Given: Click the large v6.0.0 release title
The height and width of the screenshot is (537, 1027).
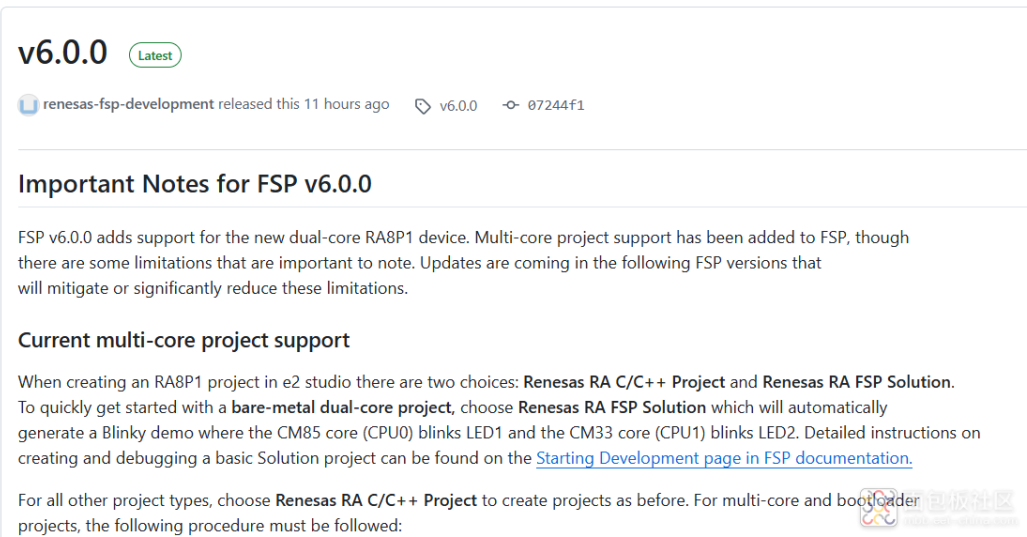Looking at the screenshot, I should 63,53.
